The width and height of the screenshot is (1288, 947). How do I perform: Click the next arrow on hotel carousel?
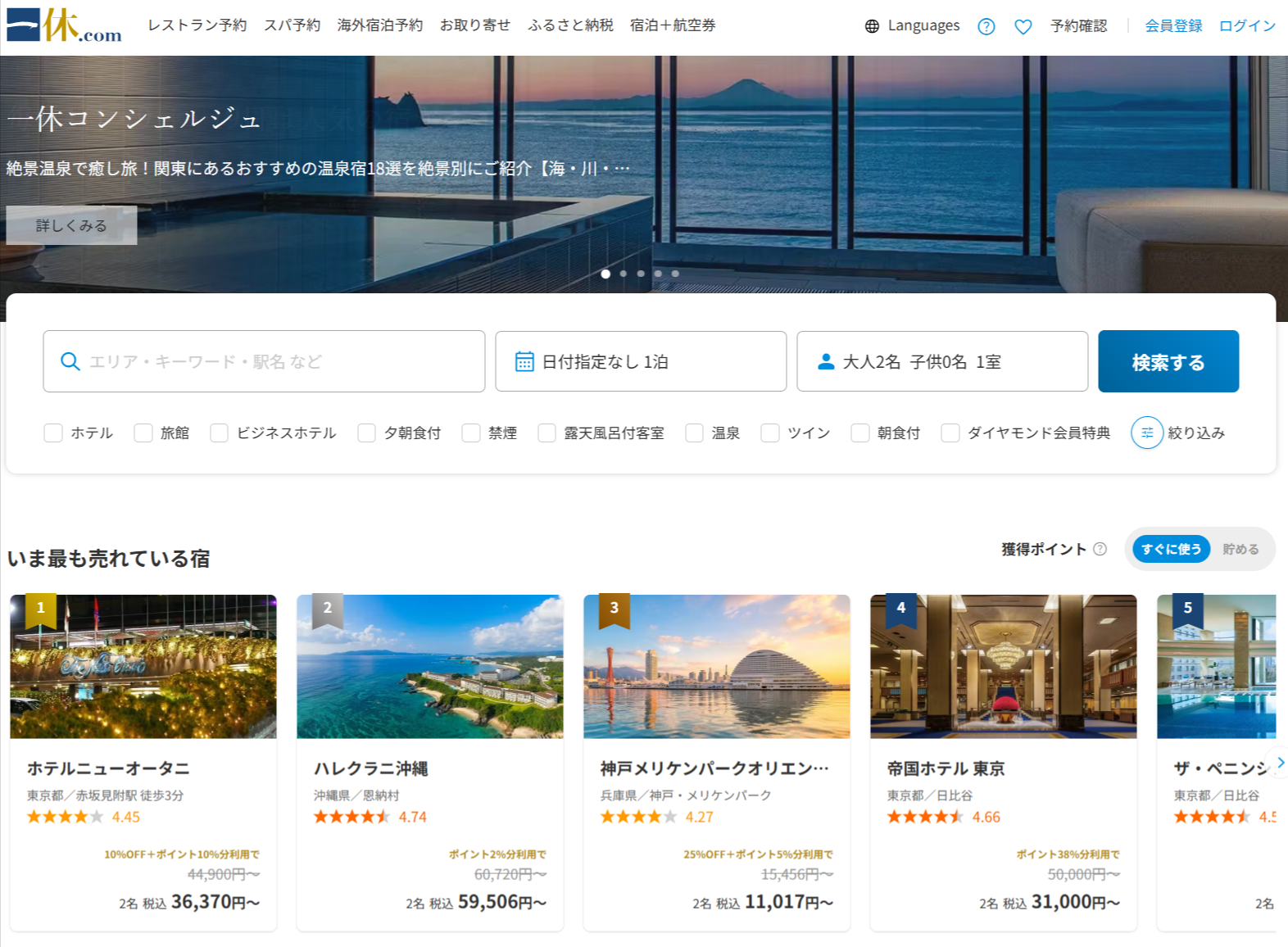pos(1279,763)
